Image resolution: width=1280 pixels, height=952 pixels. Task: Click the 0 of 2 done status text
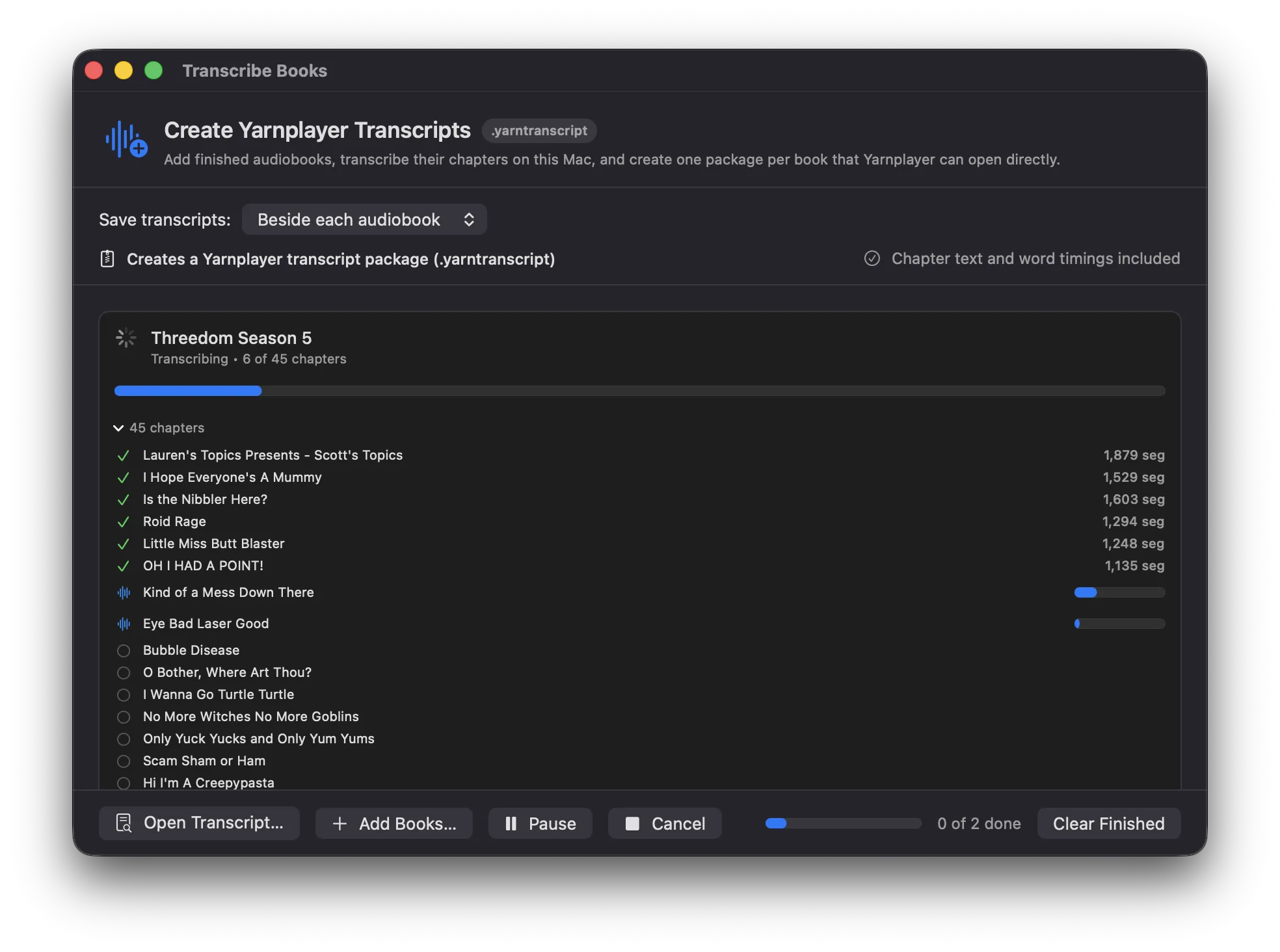click(979, 824)
